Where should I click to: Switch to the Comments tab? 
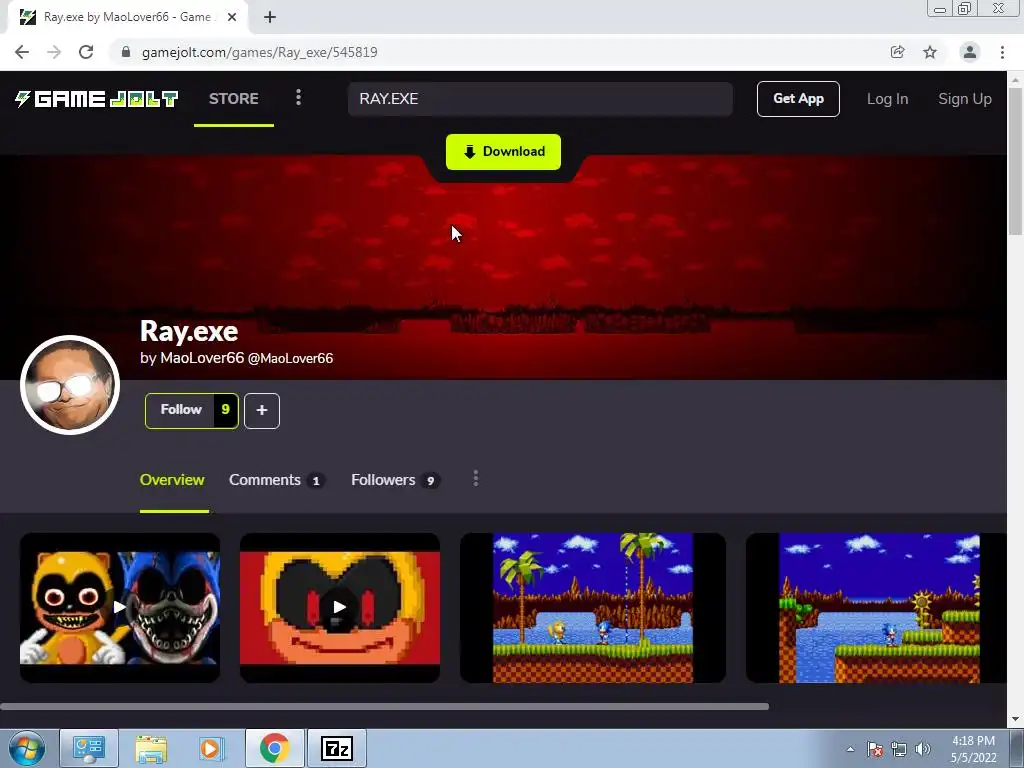[276, 480]
